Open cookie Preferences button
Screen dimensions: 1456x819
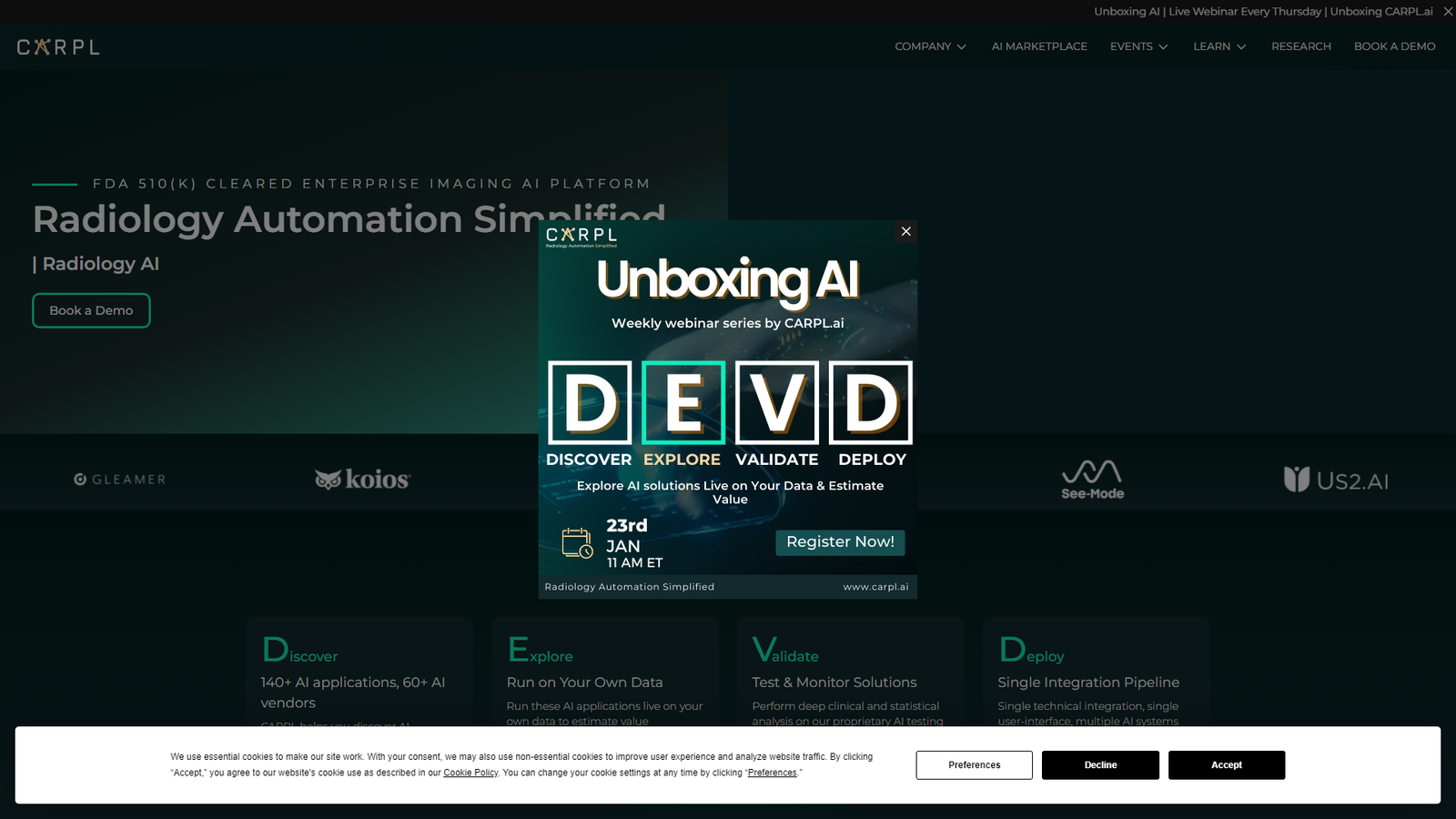974,765
